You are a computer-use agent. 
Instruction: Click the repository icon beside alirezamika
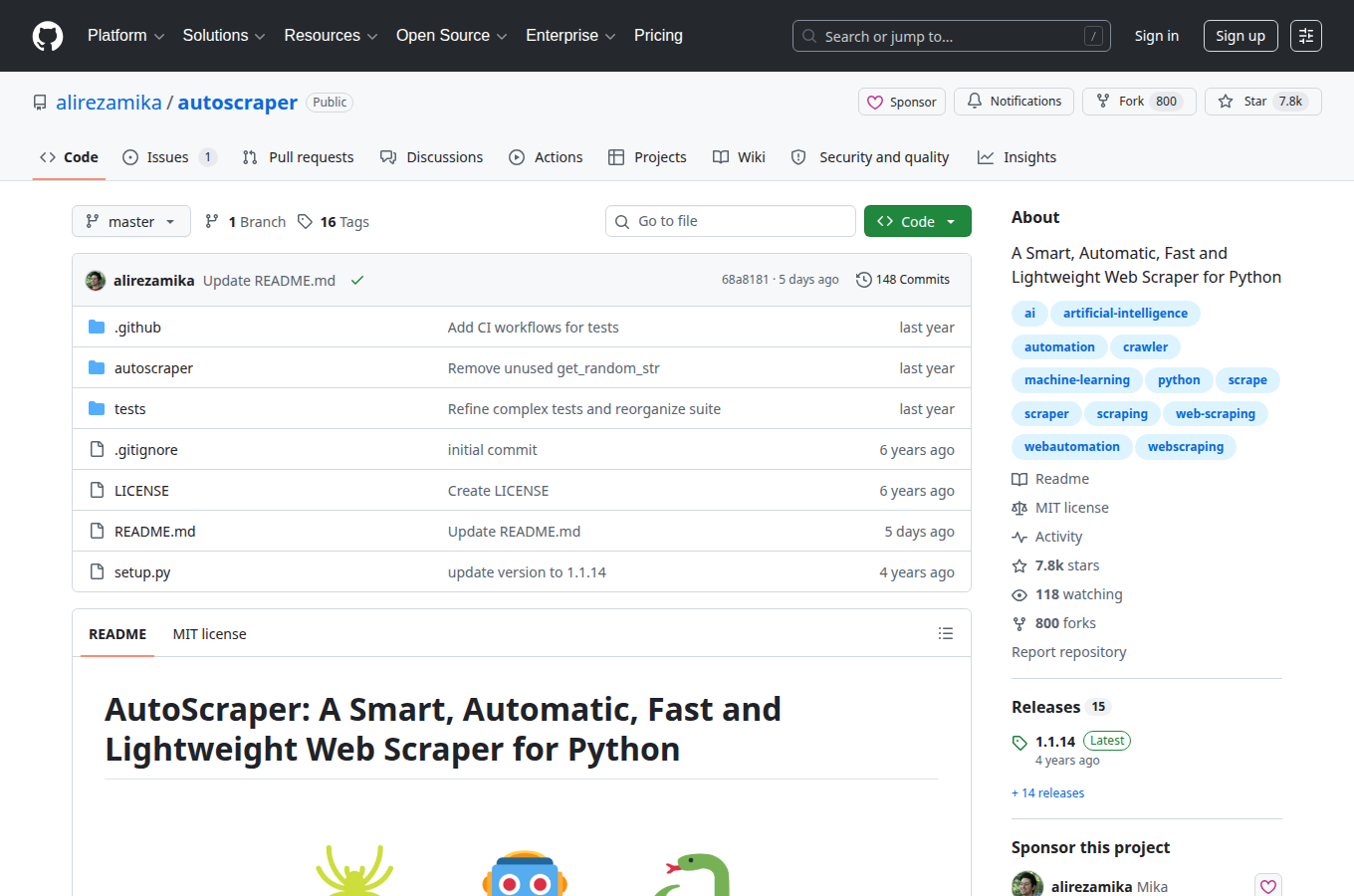coord(40,103)
